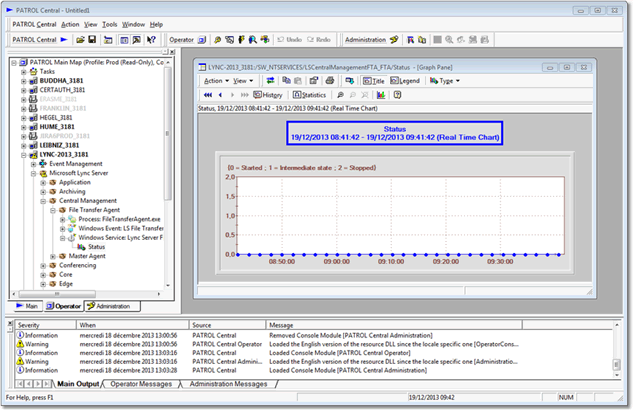Click the Status parameter in tree
Viewport: 633px width, 411px height.
(x=96, y=246)
